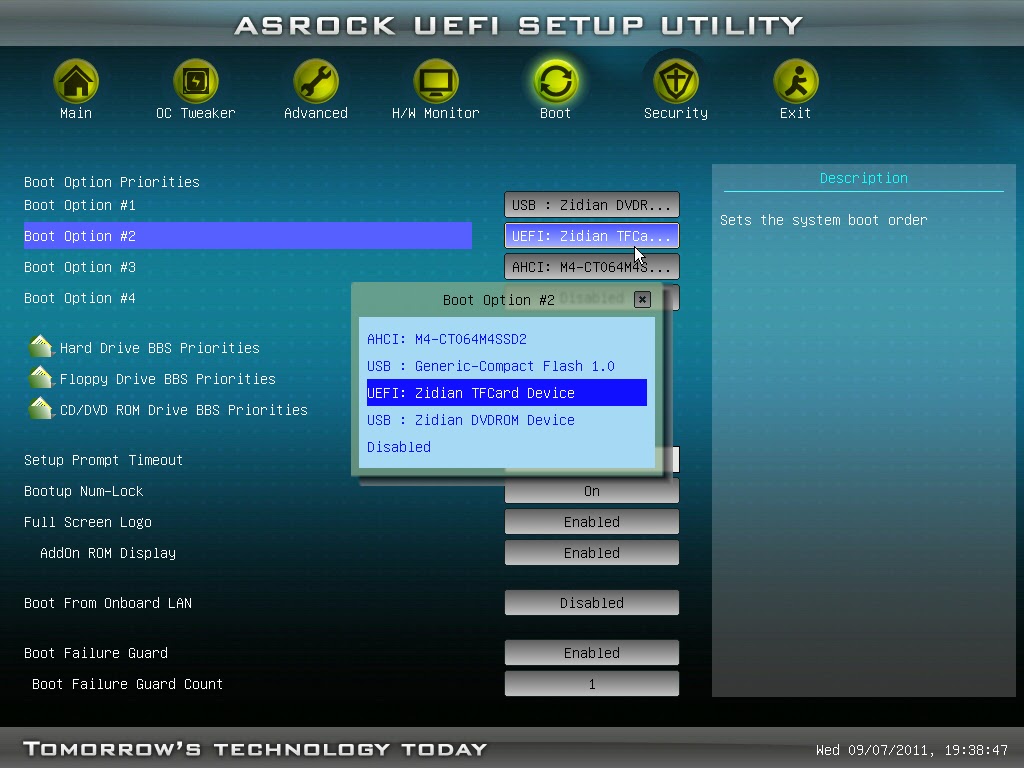Select the Boot refresh-arrows icon
This screenshot has width=1024, height=768.
coord(555,81)
